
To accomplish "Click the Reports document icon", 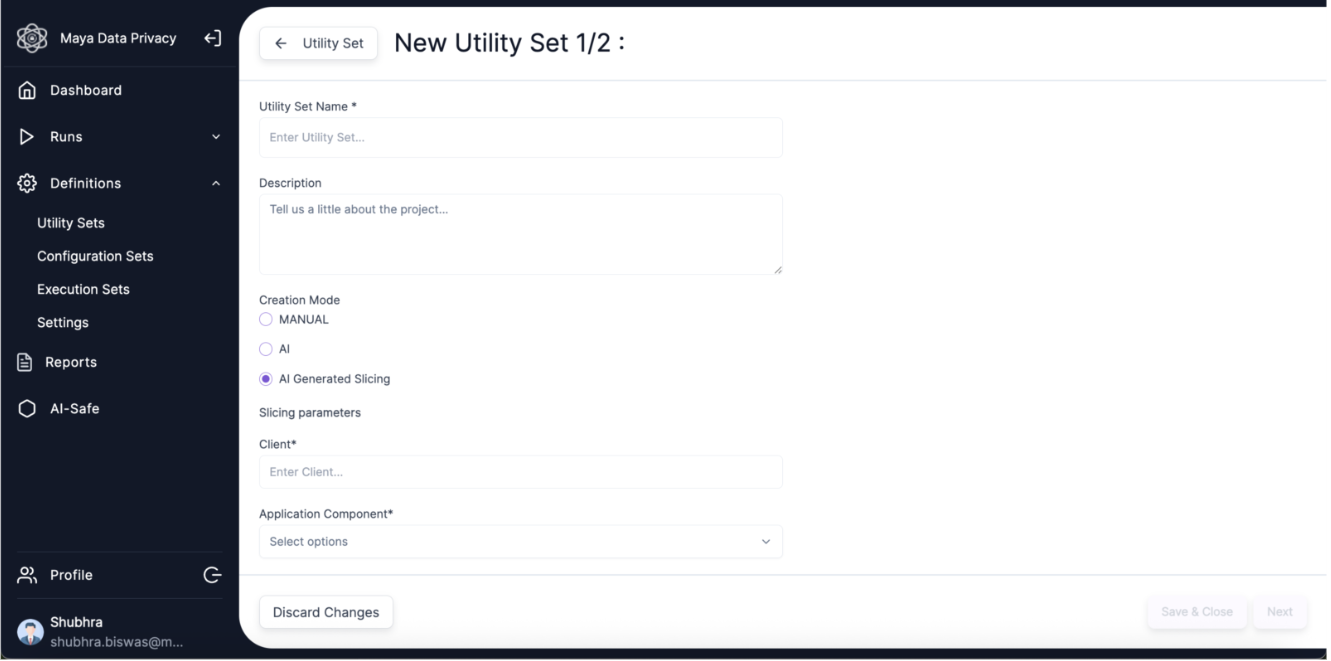I will (x=26, y=362).
